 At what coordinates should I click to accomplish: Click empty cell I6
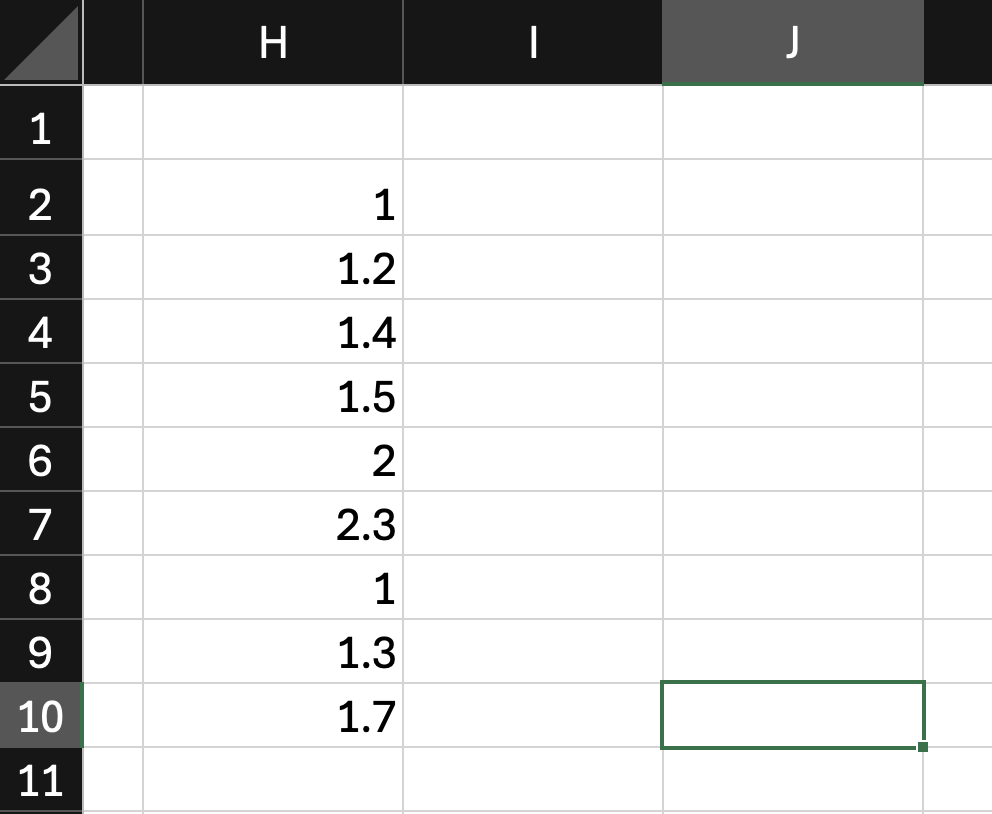tap(533, 459)
